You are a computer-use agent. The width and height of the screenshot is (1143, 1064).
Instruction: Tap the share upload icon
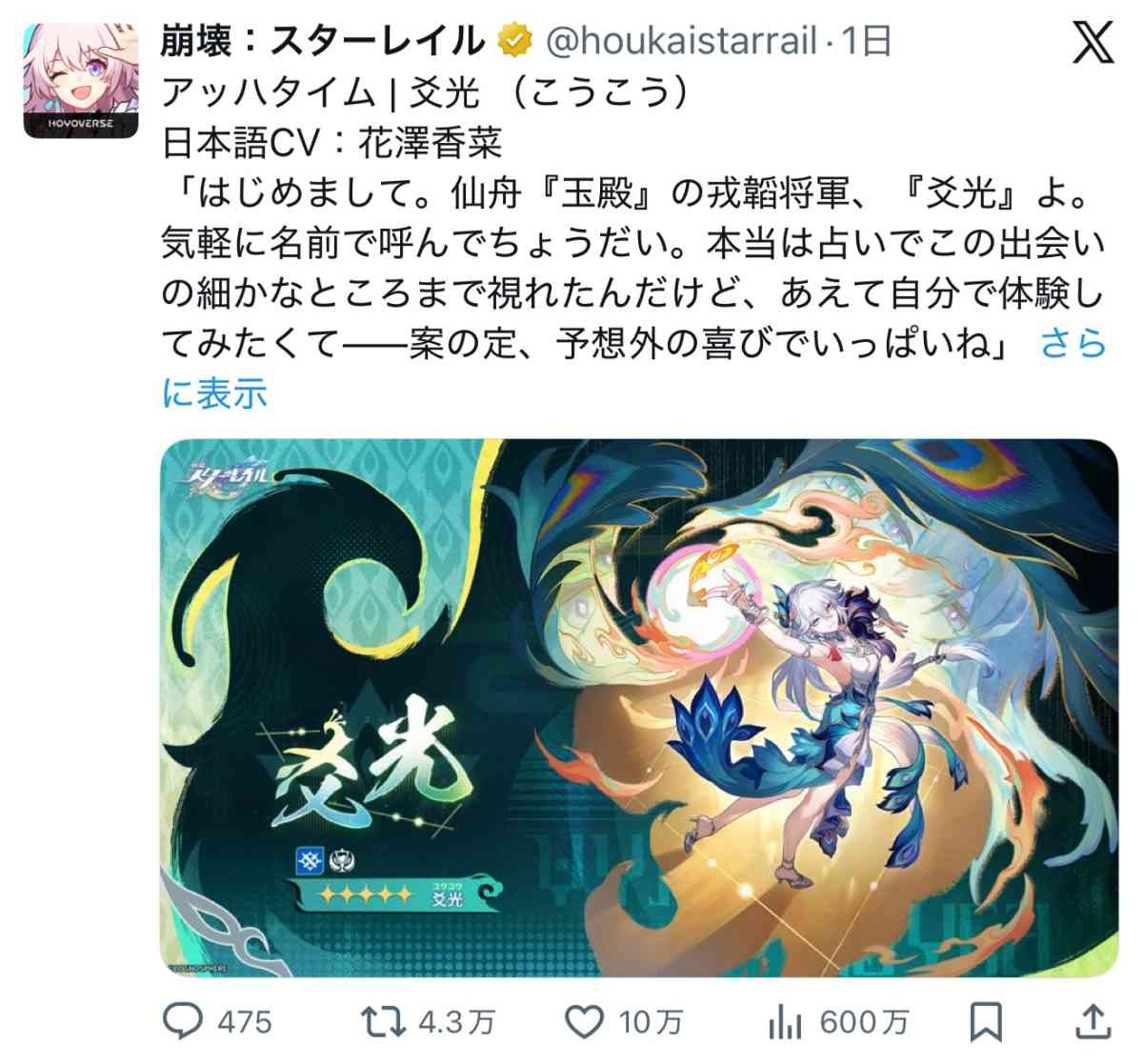pyautogui.click(x=1093, y=1022)
